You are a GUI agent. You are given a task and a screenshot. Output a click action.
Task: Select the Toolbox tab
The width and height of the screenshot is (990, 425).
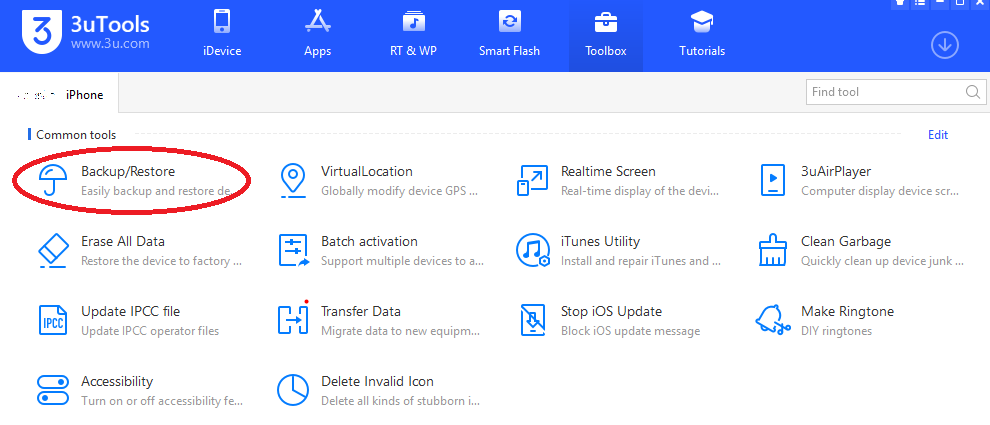[605, 35]
